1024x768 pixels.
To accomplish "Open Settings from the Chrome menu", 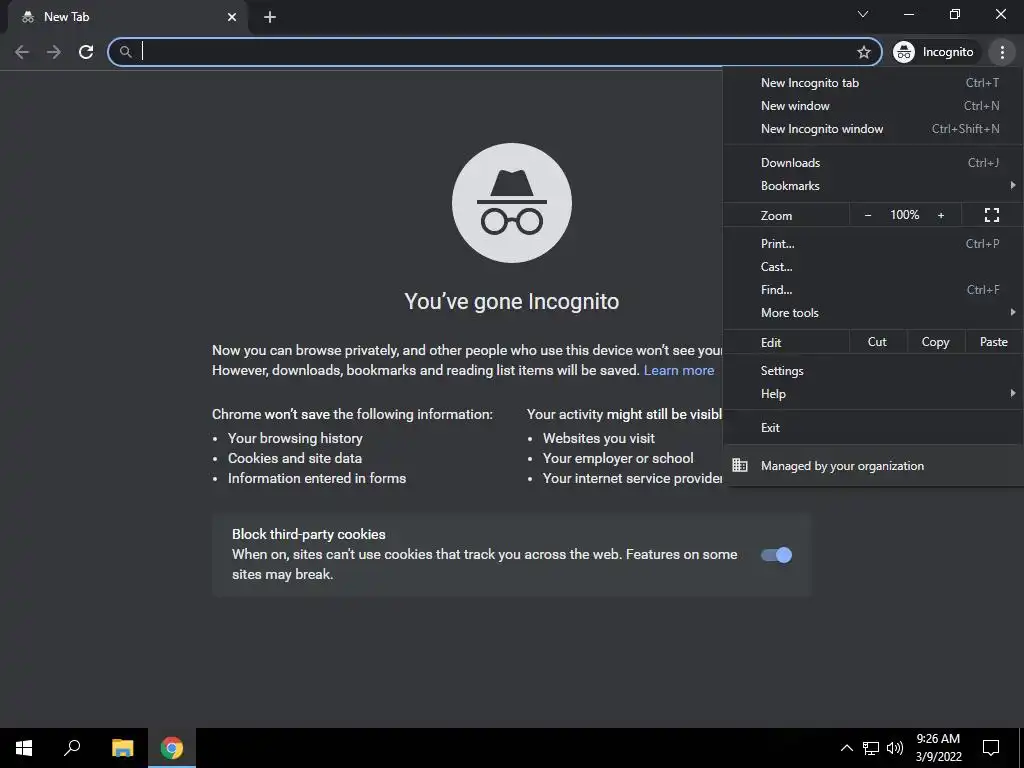I will click(873, 371).
